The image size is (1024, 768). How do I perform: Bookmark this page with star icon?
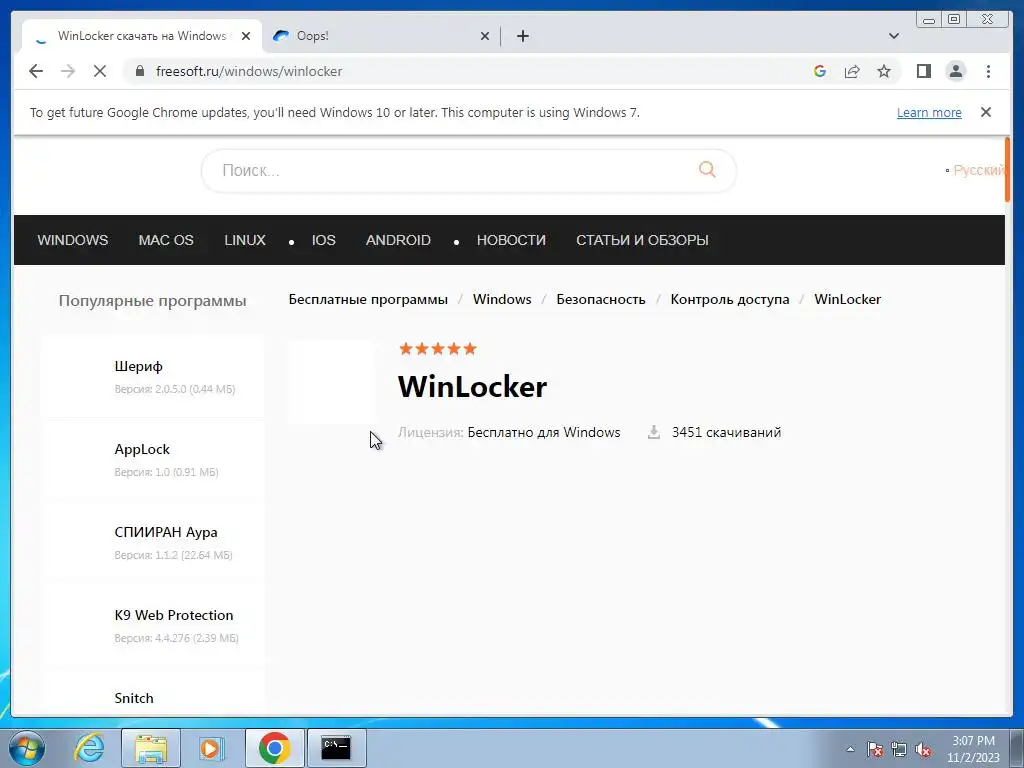click(x=884, y=71)
